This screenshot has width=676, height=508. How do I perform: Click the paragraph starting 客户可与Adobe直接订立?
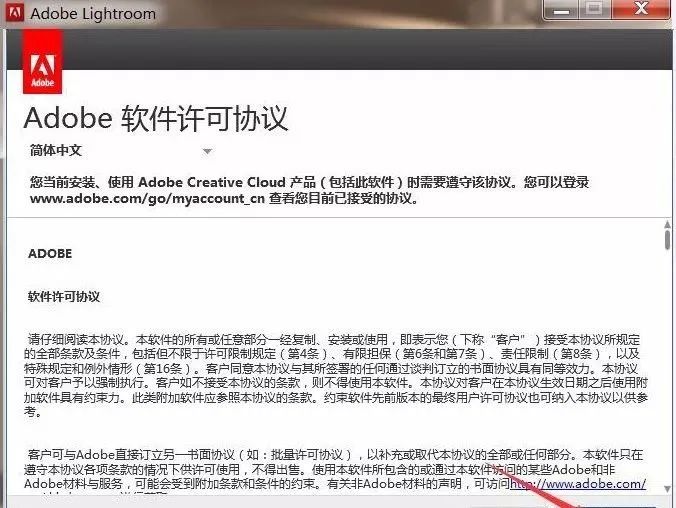(x=335, y=472)
